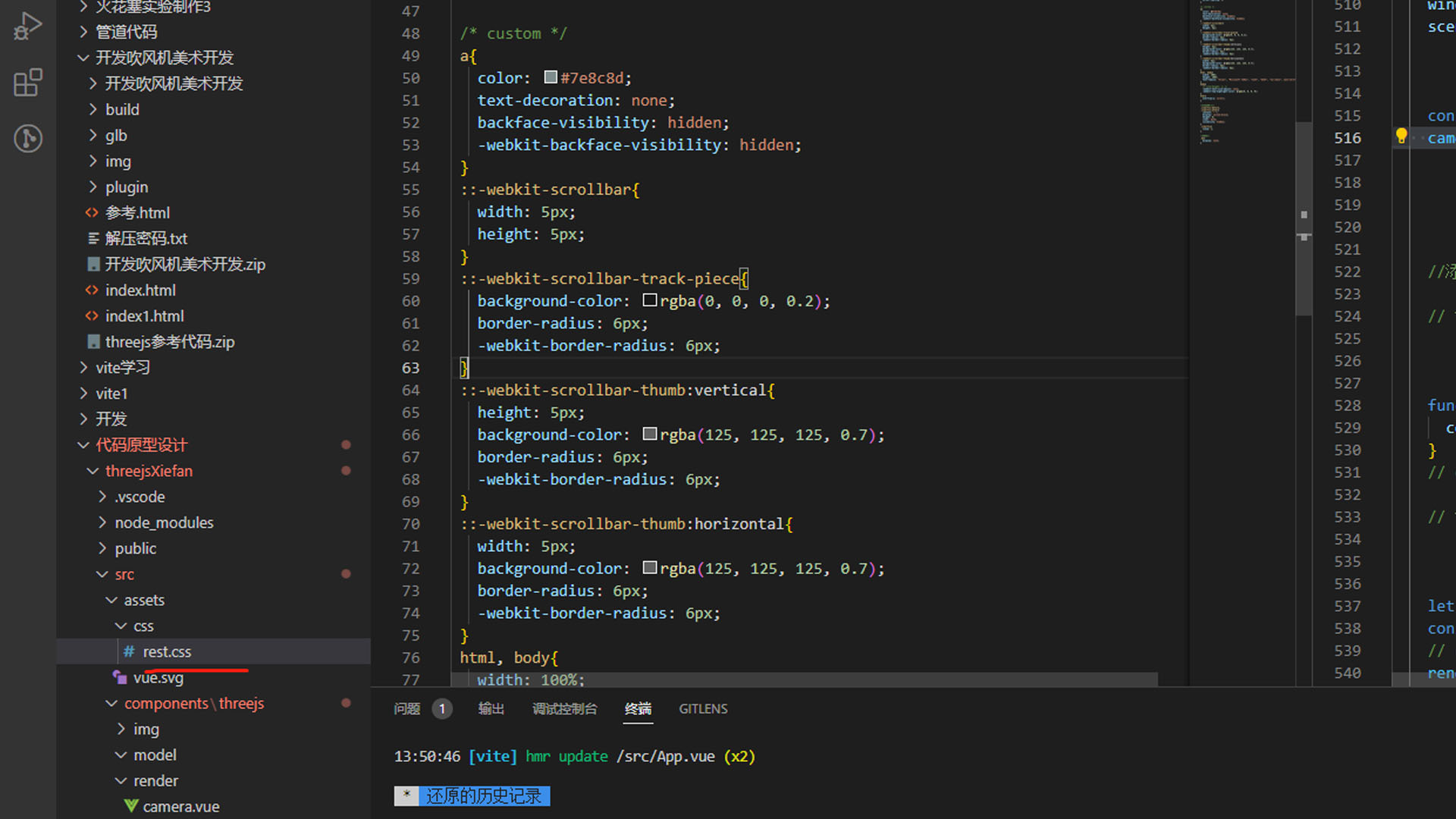Select the 开发 folder row

(214, 419)
